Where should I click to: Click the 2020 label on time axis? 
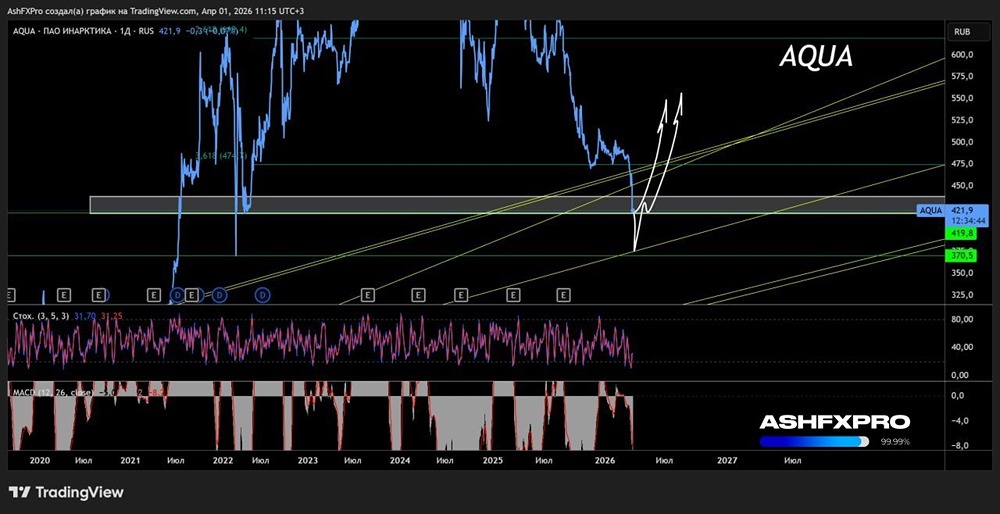[x=40, y=460]
